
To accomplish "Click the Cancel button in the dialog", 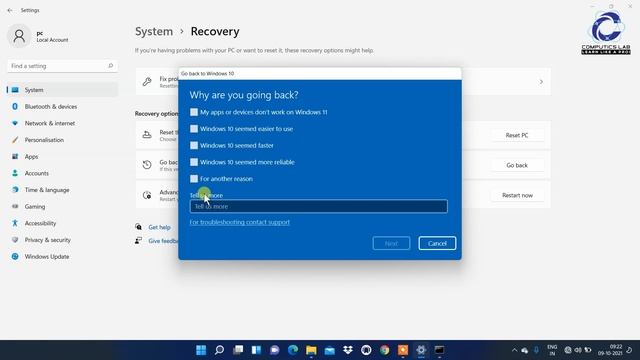I will pos(437,243).
